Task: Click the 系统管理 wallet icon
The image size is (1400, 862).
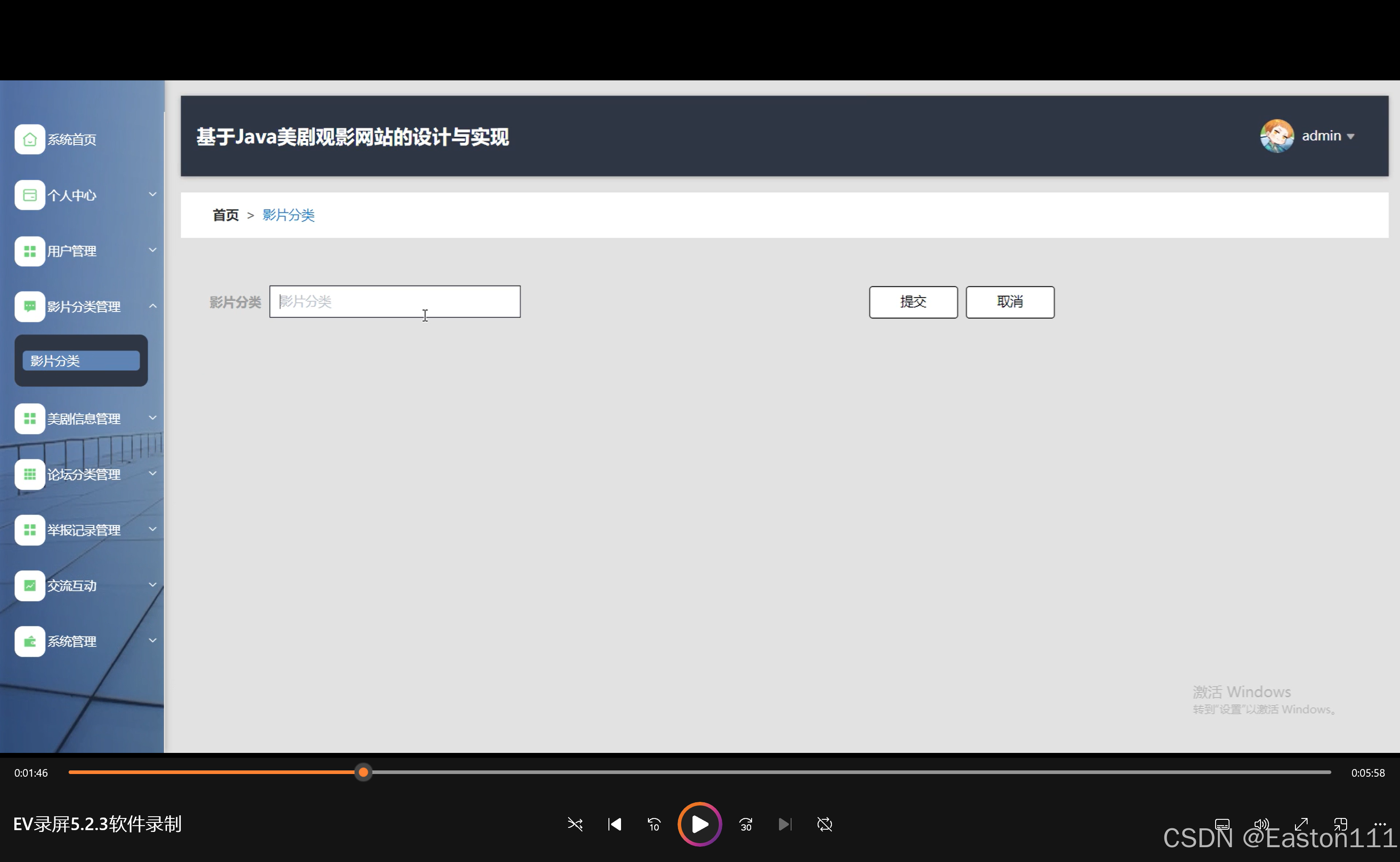Action: click(x=30, y=641)
